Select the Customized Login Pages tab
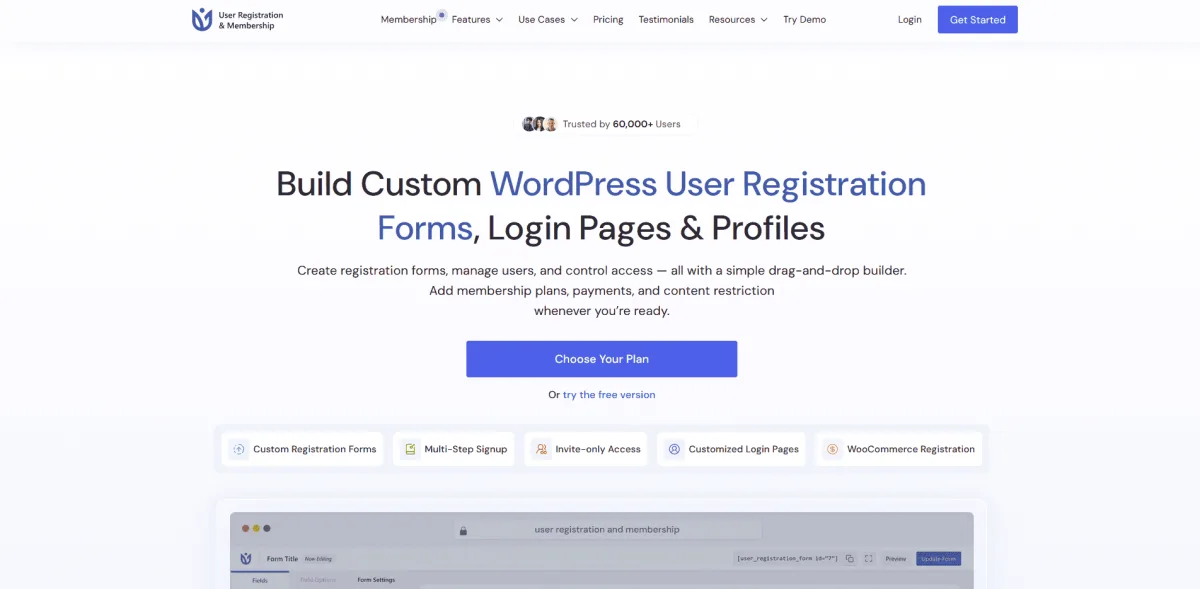 tap(731, 449)
